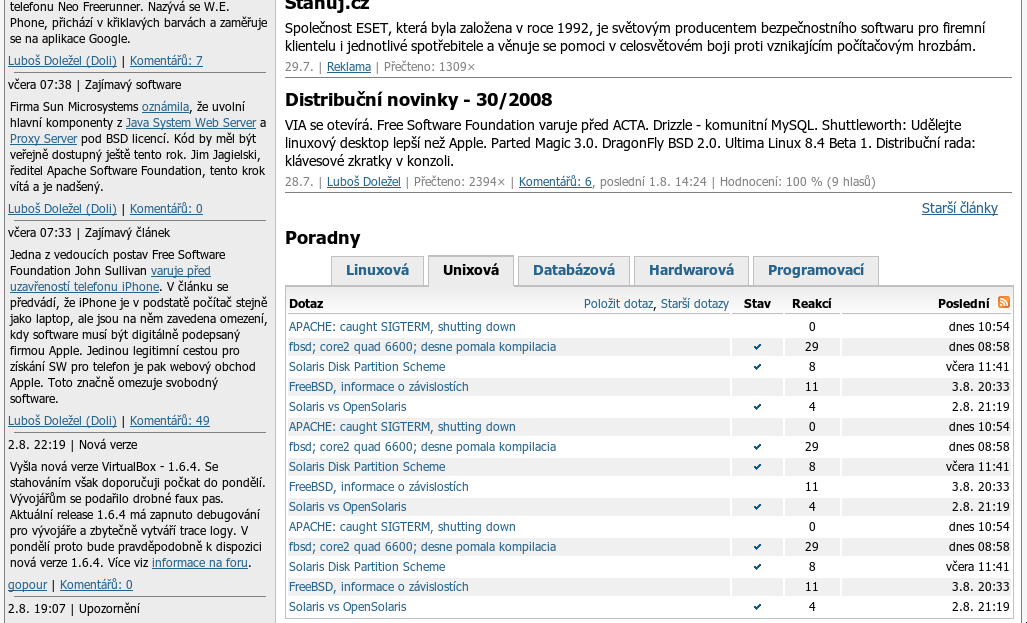
Task: Open the informace na foru link
Action: pos(200,563)
